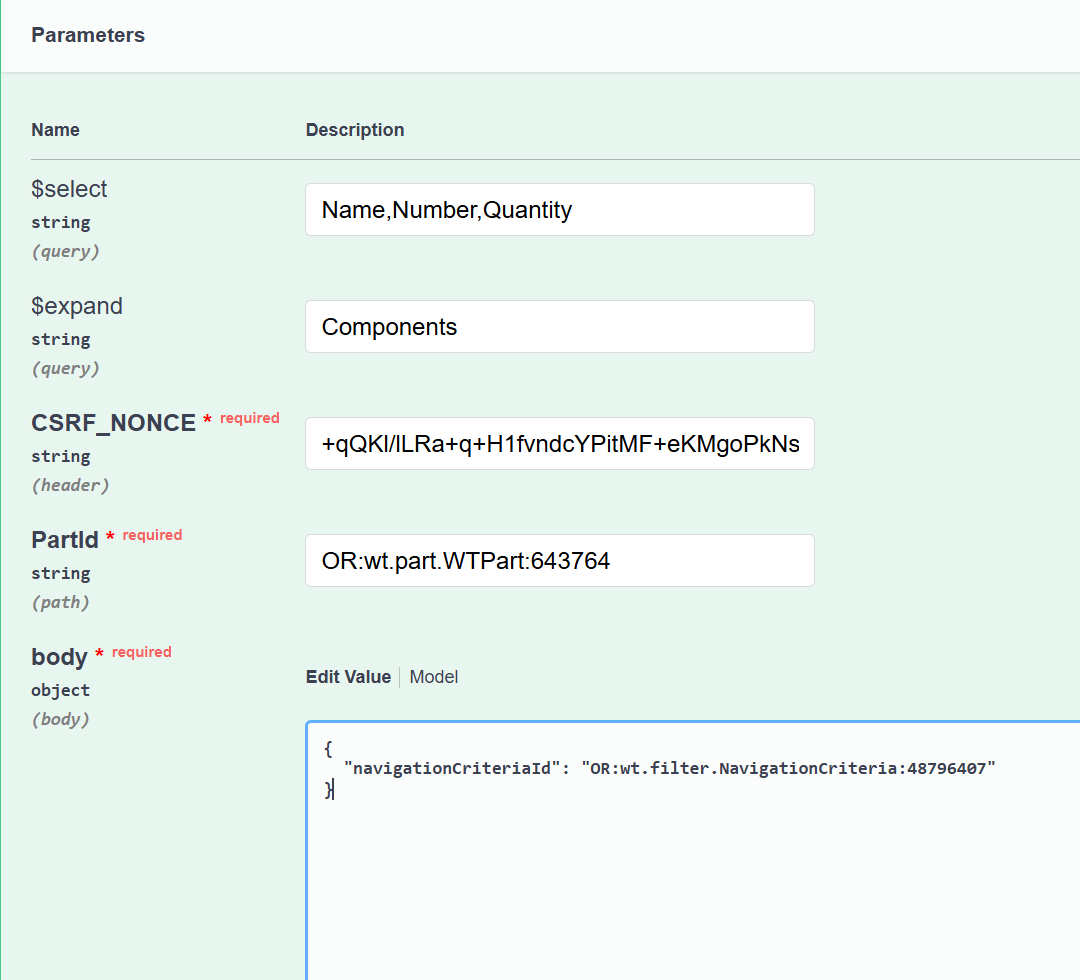Click inside the $select query input field
Screen dimensions: 1080x980
[559, 209]
